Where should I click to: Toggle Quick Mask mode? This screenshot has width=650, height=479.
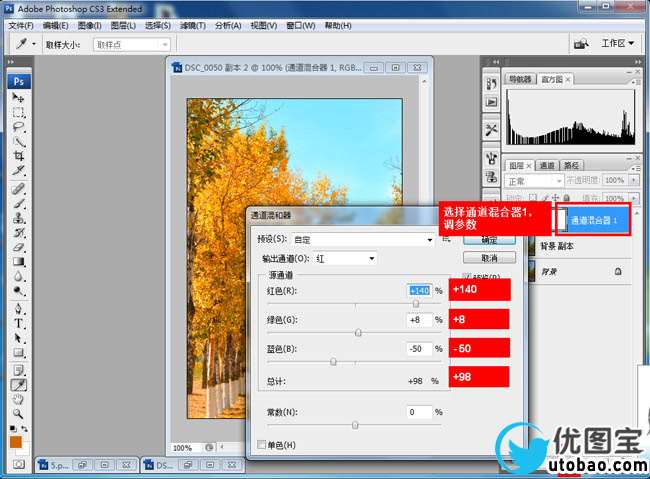coord(19,464)
